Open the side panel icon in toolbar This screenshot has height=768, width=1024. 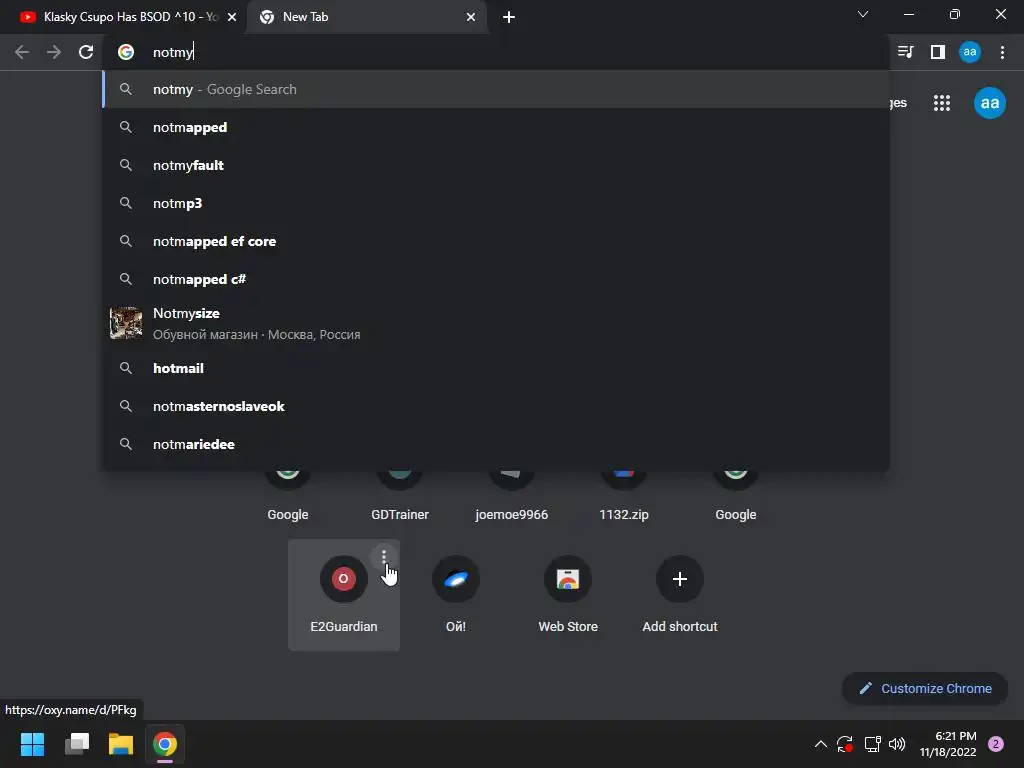tap(937, 52)
